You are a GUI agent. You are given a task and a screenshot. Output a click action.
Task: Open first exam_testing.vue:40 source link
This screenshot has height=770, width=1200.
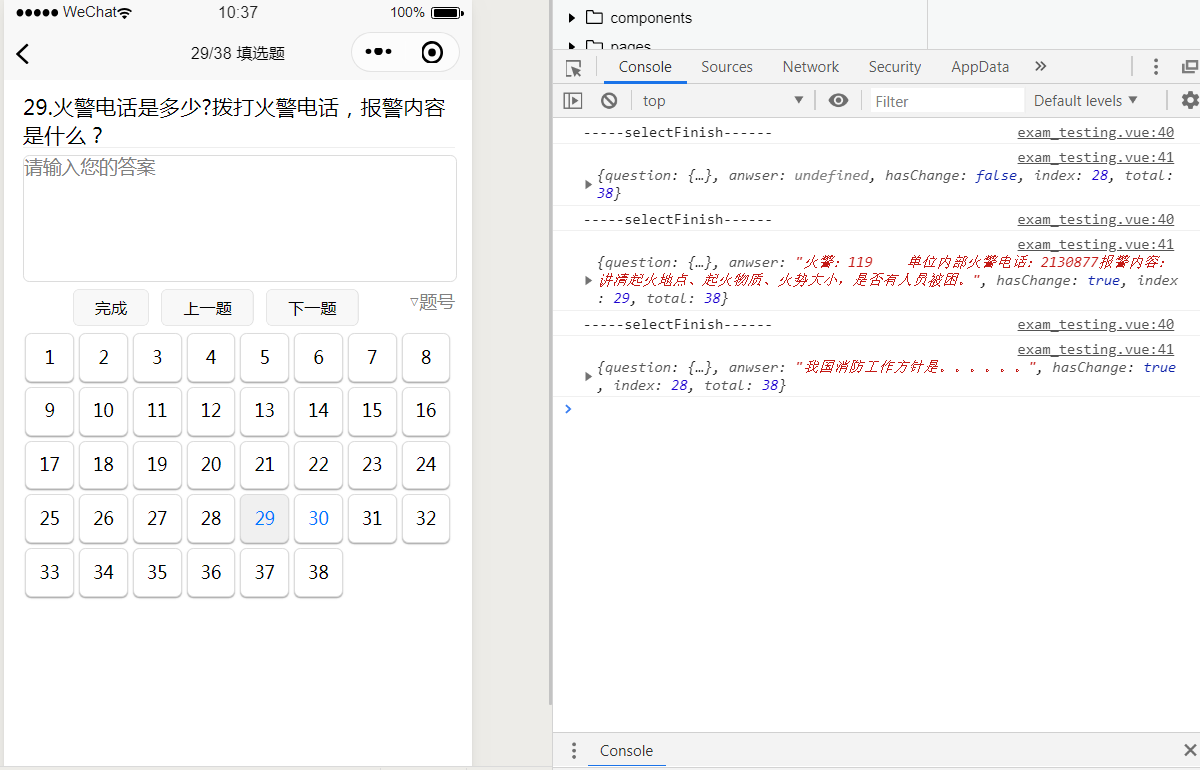pos(1095,133)
